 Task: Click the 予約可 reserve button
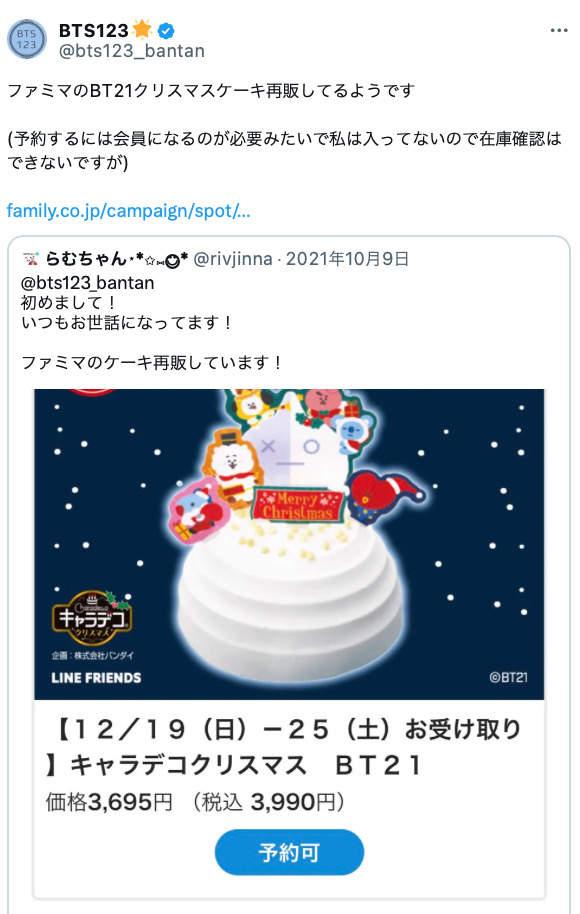(289, 852)
